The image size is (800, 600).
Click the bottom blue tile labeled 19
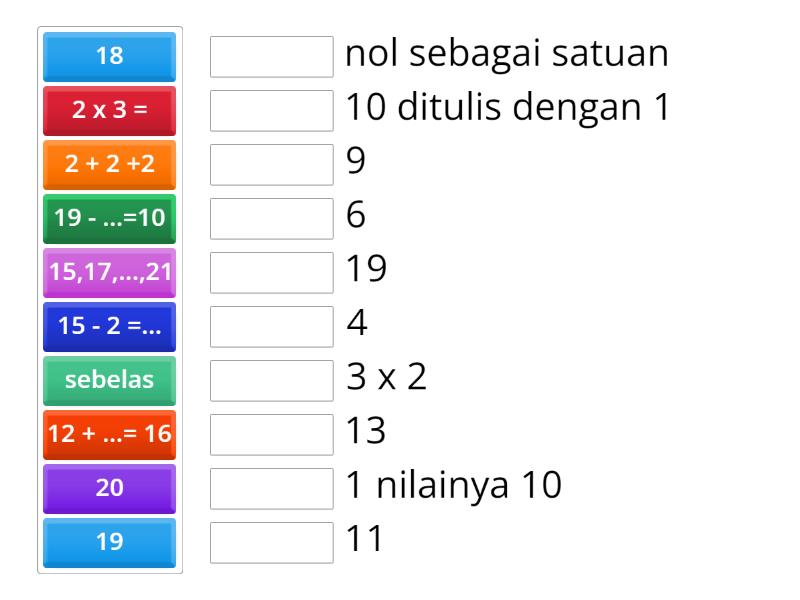pyautogui.click(x=109, y=541)
